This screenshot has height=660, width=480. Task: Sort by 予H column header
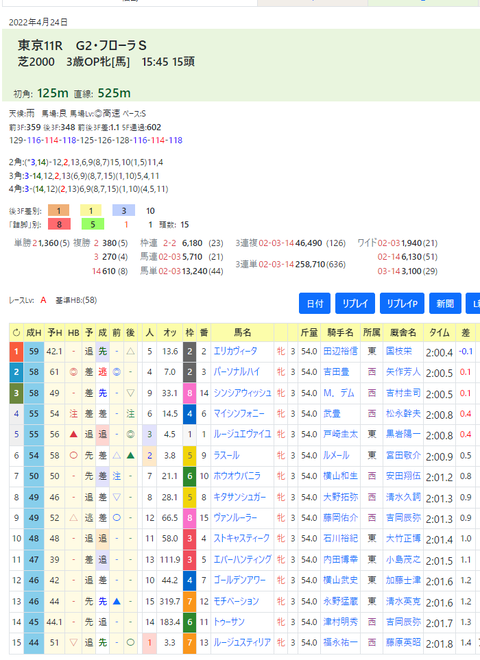(x=54, y=333)
